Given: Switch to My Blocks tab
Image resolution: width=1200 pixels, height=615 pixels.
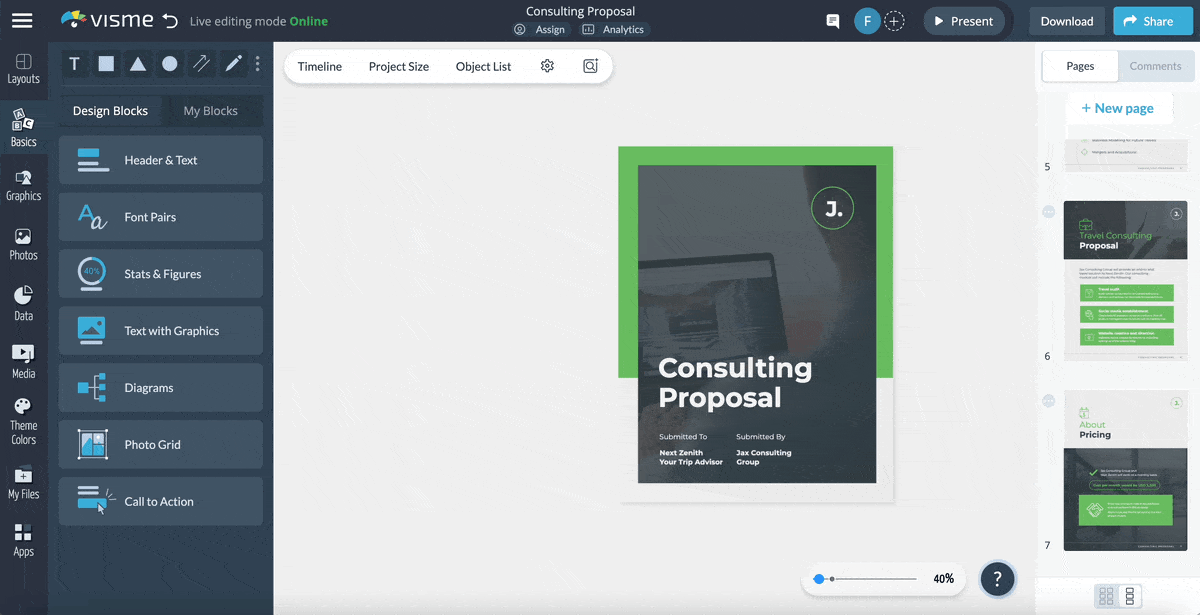Looking at the screenshot, I should (210, 111).
